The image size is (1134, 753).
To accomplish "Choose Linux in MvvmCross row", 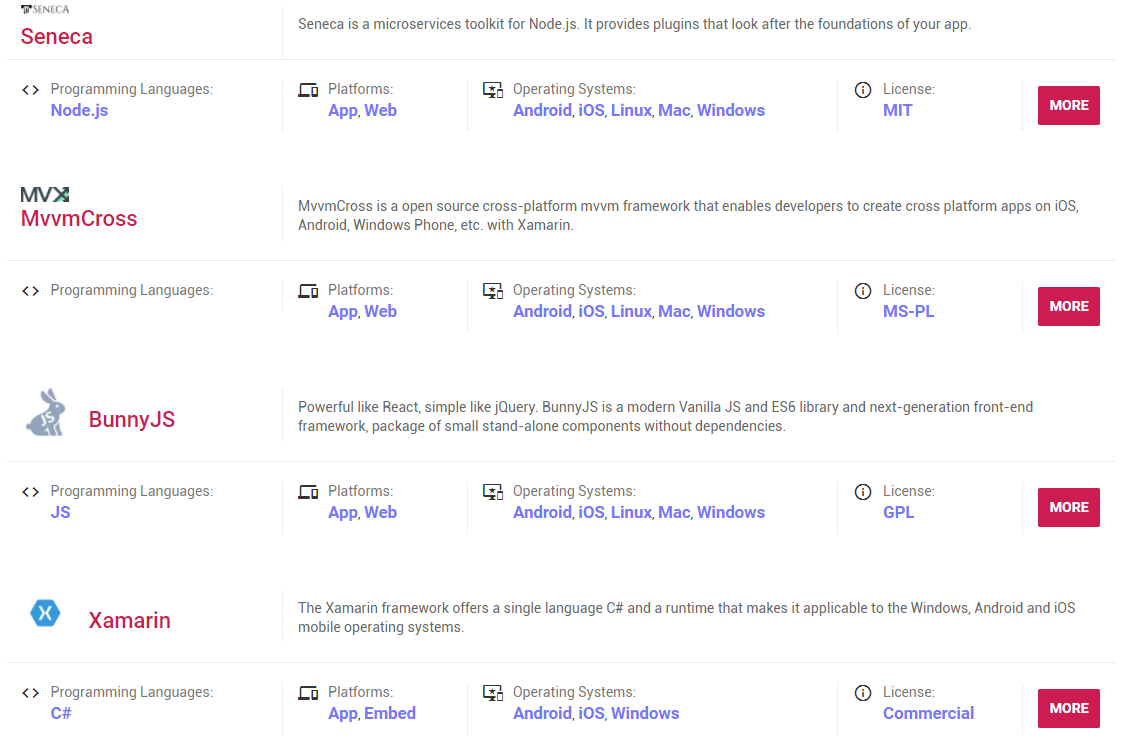I will click(631, 312).
